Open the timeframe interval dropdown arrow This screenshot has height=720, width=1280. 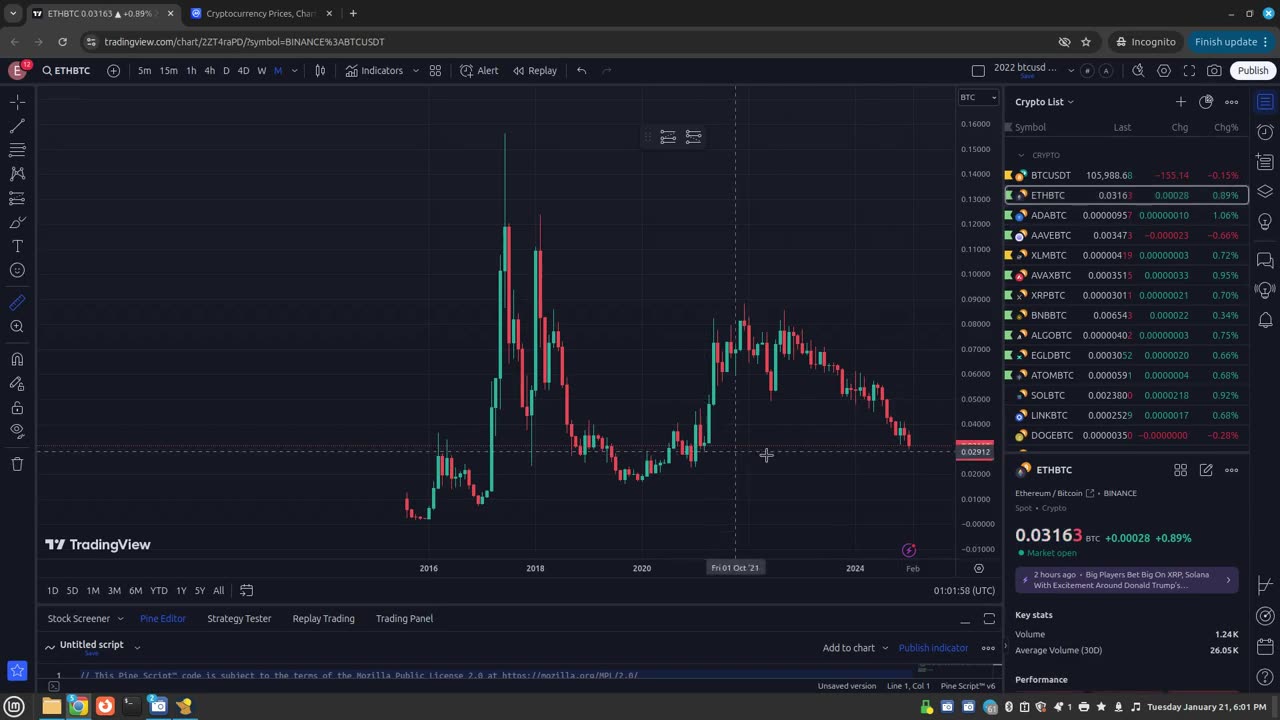pos(294,71)
